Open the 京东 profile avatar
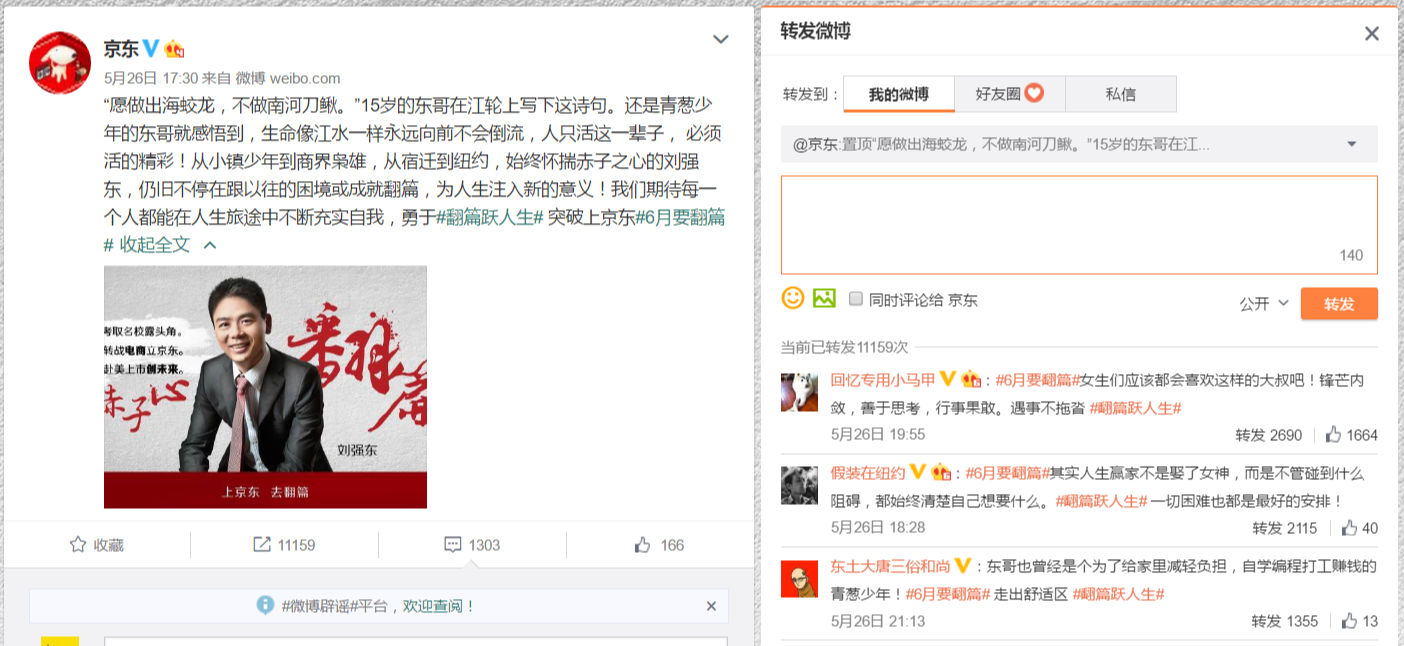The image size is (1404, 646). 60,62
